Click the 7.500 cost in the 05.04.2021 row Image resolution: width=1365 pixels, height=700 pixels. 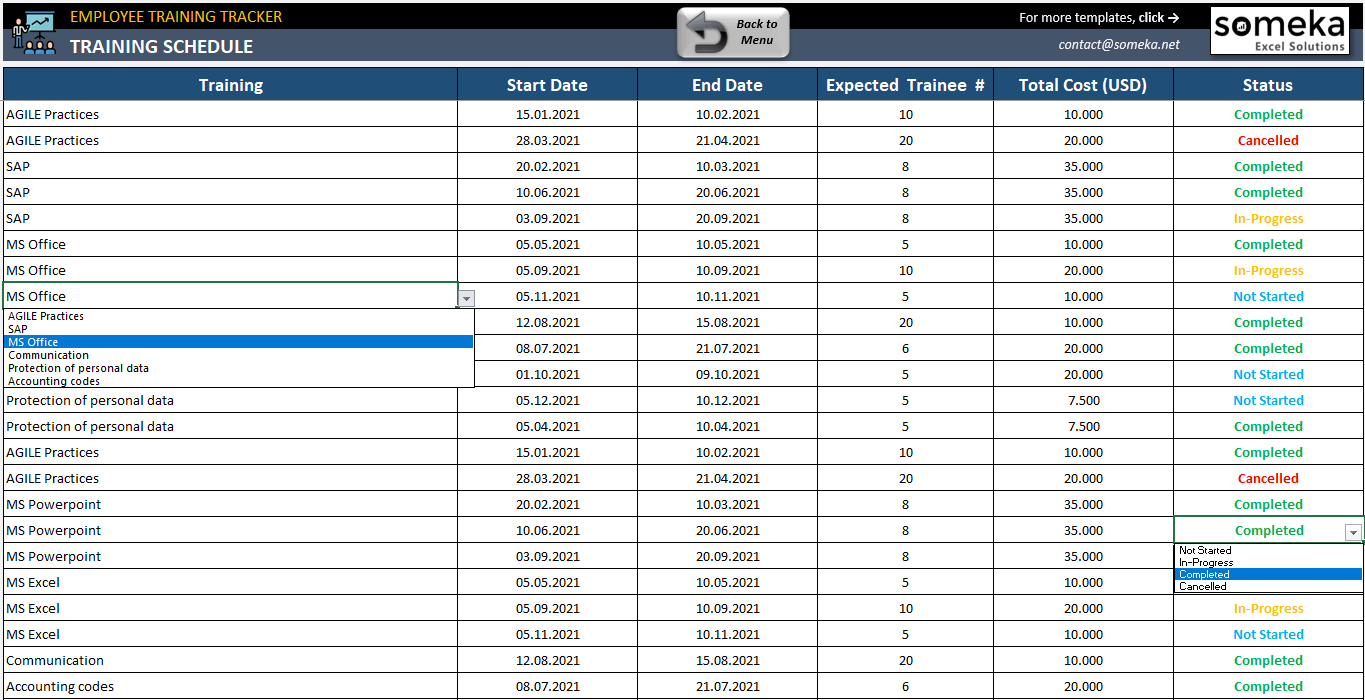click(x=1083, y=426)
